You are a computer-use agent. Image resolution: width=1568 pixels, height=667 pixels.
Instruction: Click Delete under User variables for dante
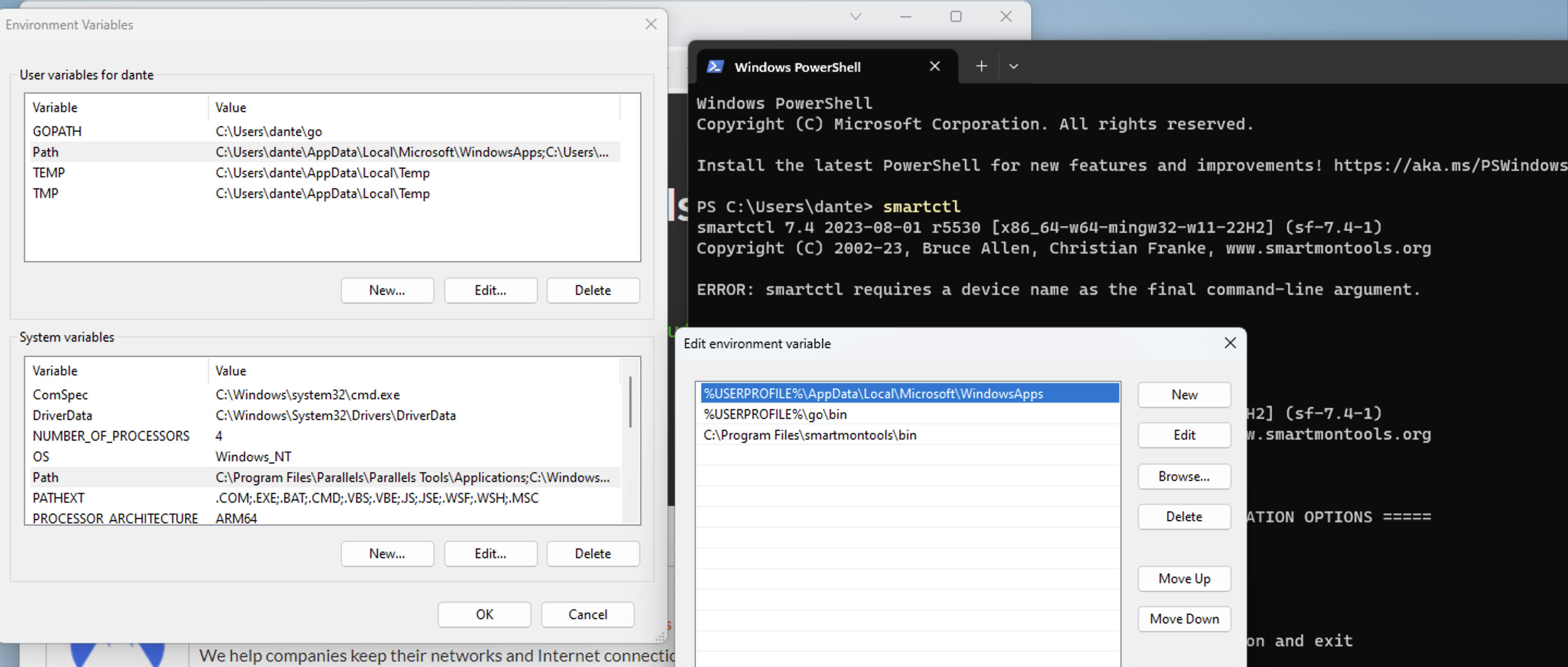pyautogui.click(x=593, y=290)
